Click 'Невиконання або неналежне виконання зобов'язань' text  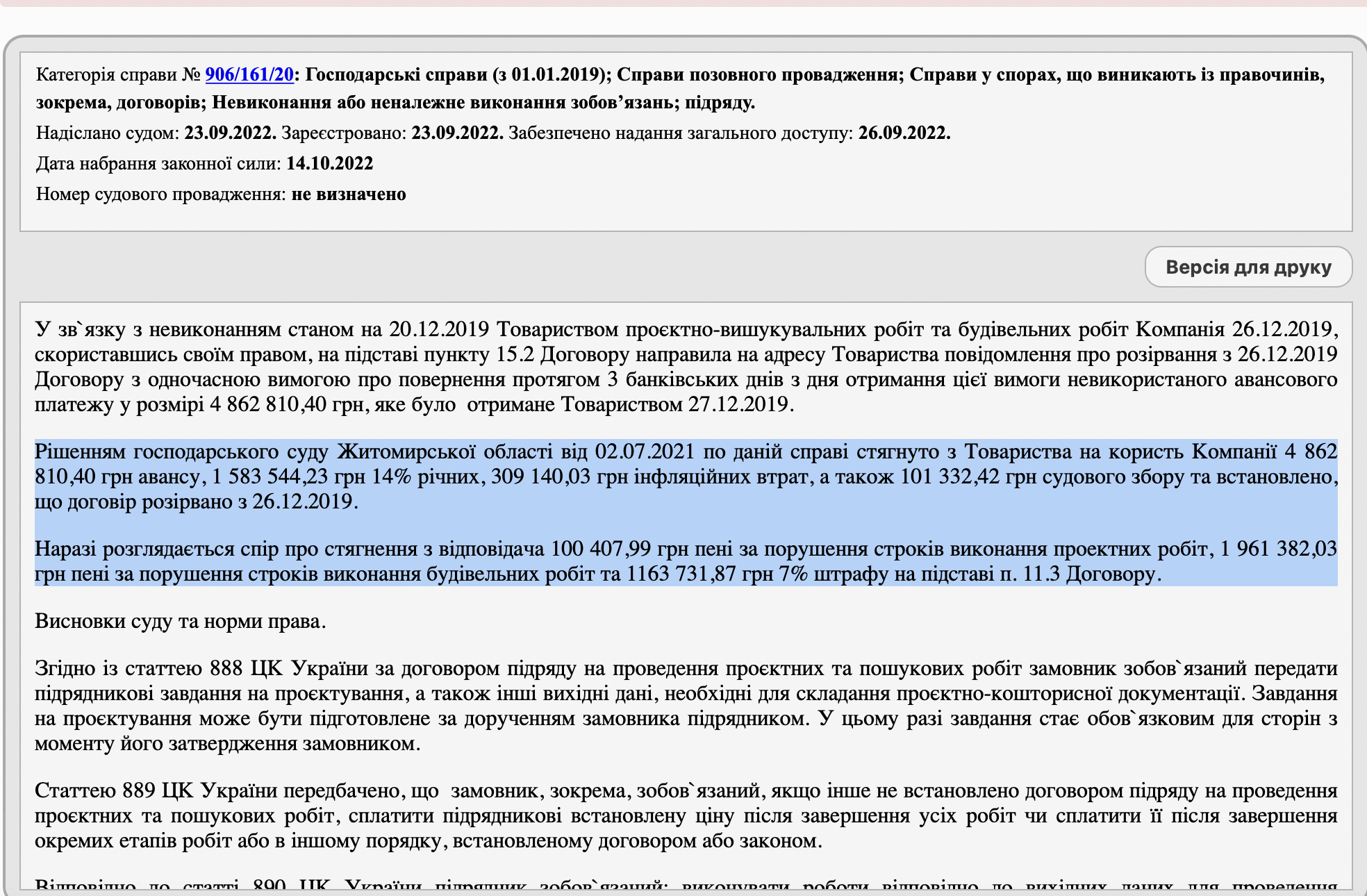[x=443, y=103]
